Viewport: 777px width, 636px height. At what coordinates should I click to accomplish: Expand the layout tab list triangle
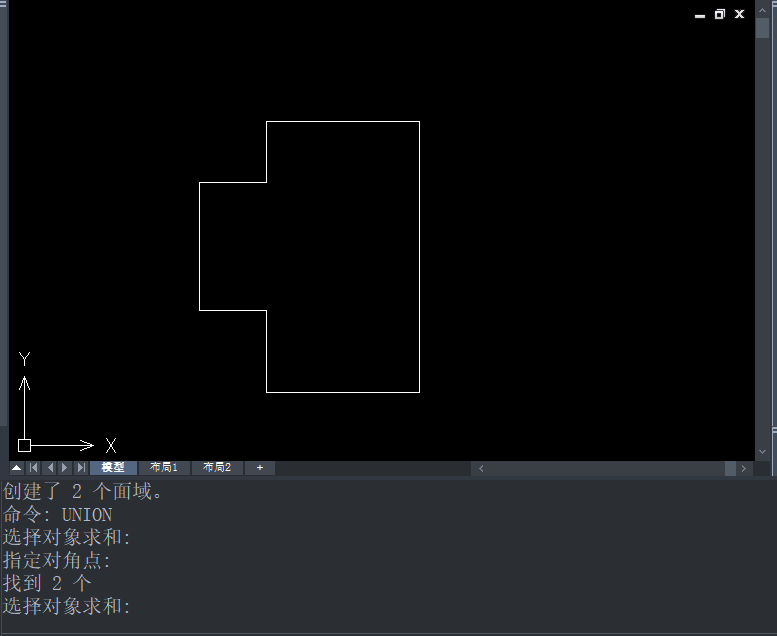point(16,467)
